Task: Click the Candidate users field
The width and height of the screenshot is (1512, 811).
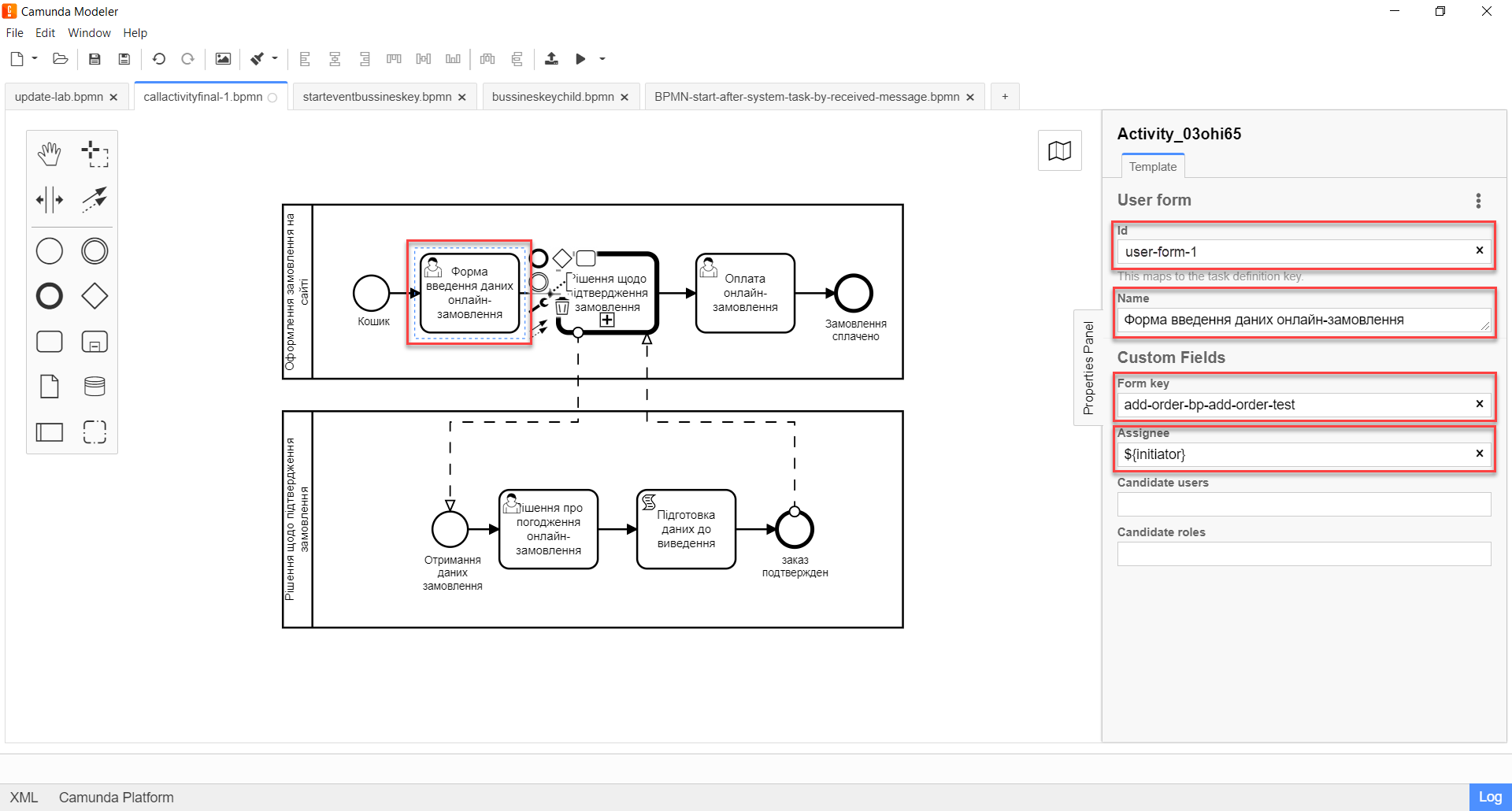Action: click(1304, 504)
